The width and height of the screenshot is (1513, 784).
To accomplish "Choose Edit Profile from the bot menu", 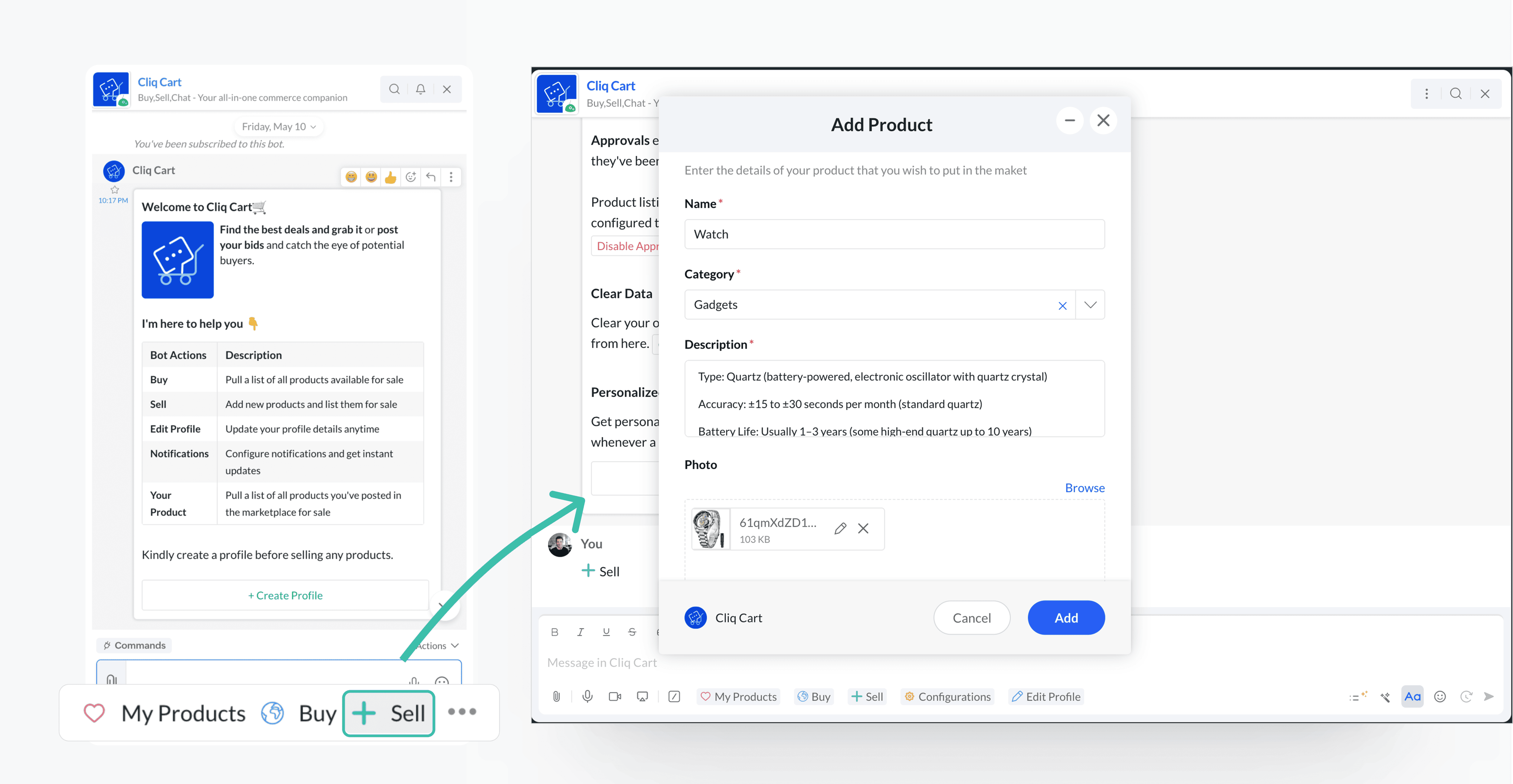I will 1046,697.
